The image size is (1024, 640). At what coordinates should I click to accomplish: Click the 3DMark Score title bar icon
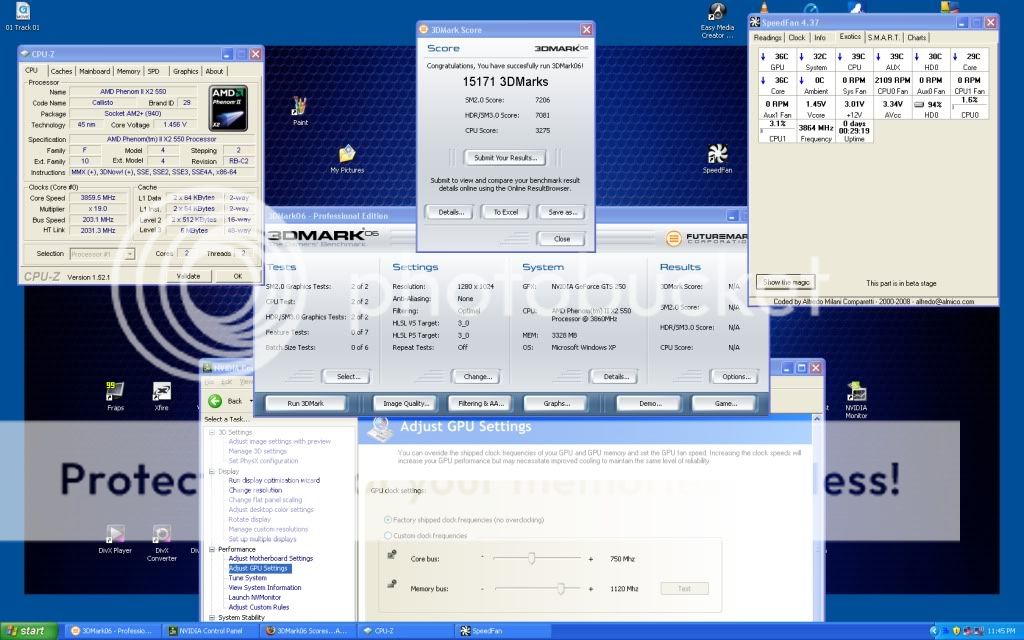tap(423, 29)
